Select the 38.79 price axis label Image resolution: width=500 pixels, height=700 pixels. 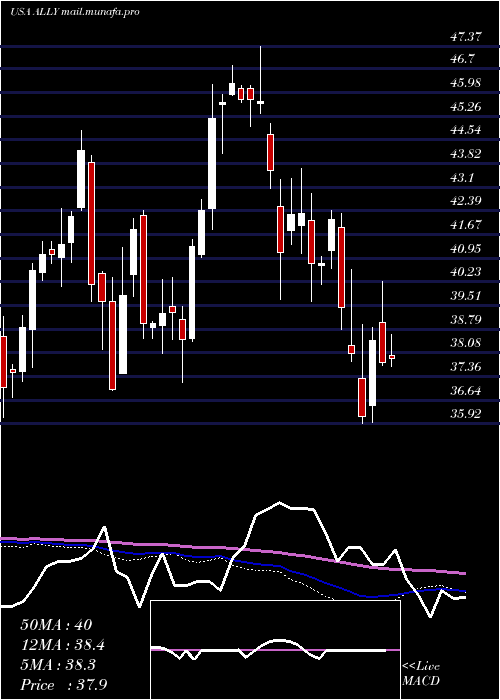[466, 320]
